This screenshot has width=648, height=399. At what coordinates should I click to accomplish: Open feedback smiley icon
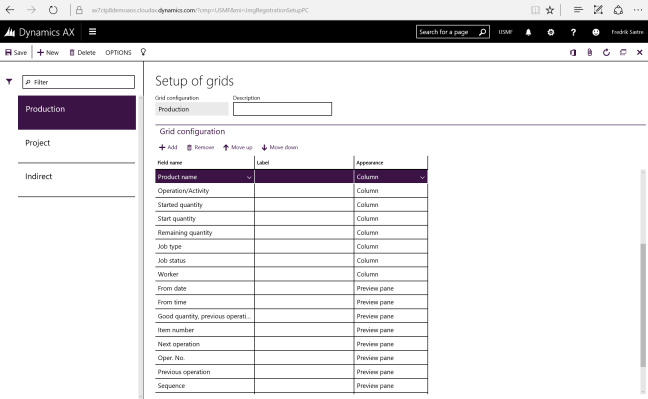pyautogui.click(x=596, y=32)
